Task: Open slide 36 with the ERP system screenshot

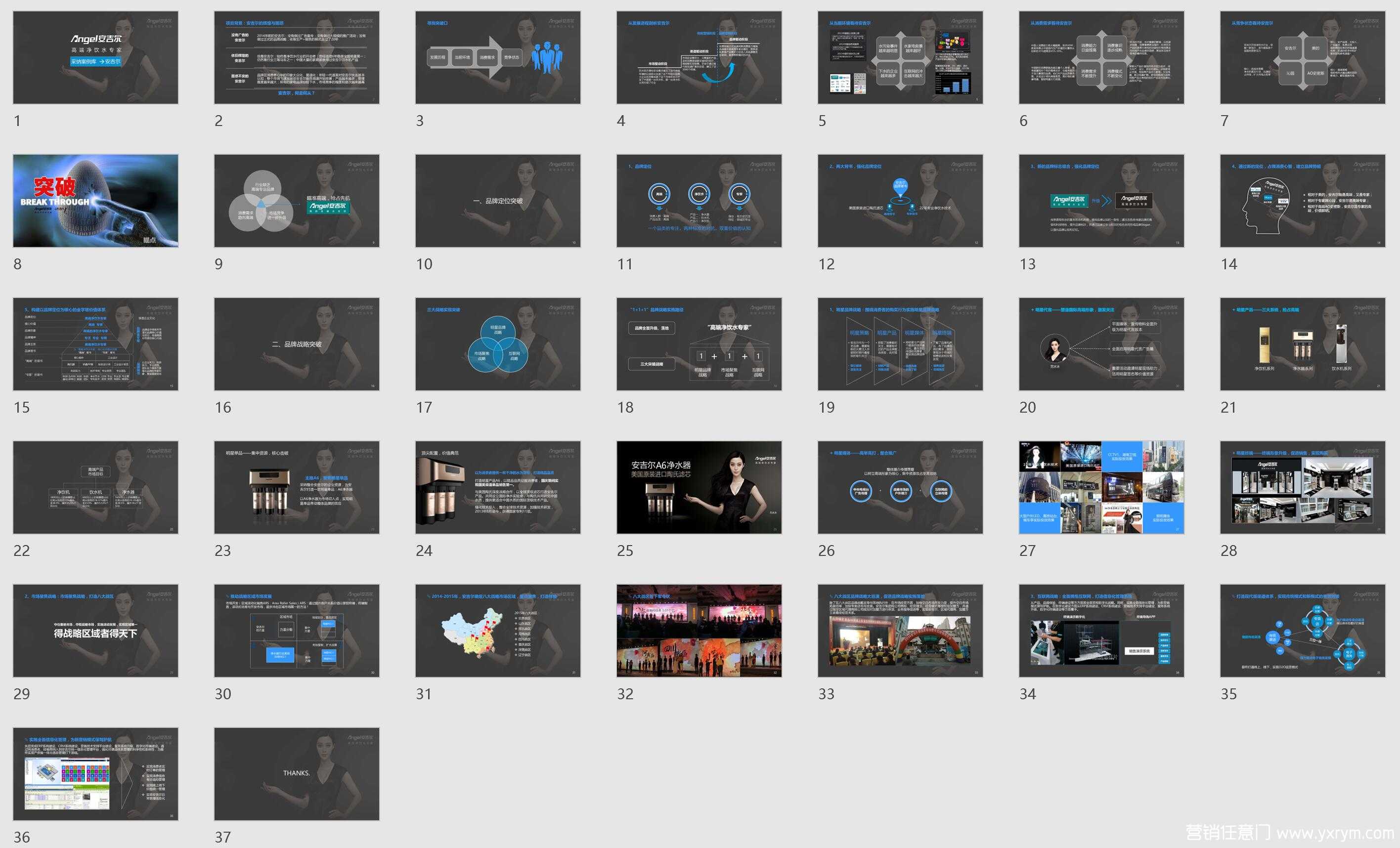Action: [x=95, y=773]
